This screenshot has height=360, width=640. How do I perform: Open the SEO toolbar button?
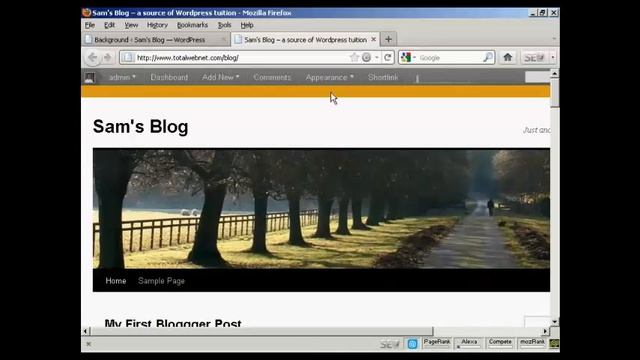[x=533, y=58]
